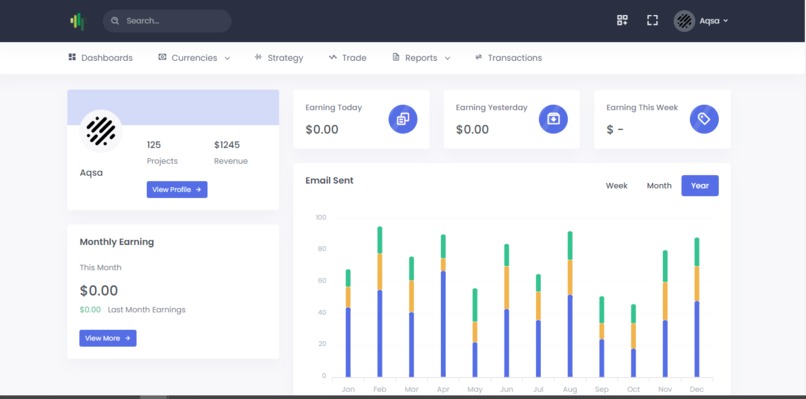
Task: Open the apps grid icon in header
Action: [622, 21]
